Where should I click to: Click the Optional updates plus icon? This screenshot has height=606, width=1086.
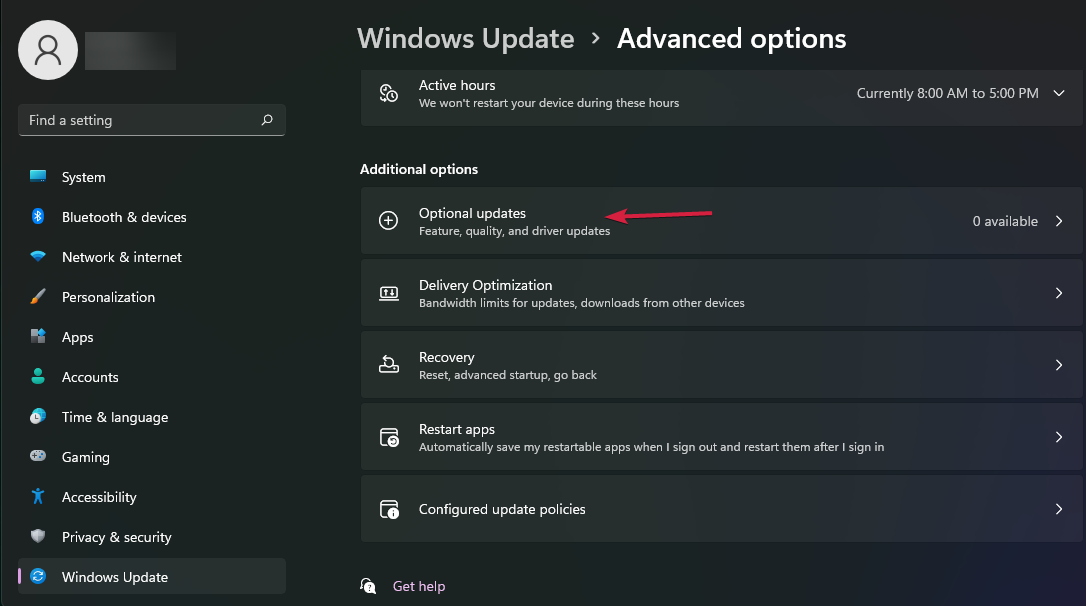coord(389,220)
